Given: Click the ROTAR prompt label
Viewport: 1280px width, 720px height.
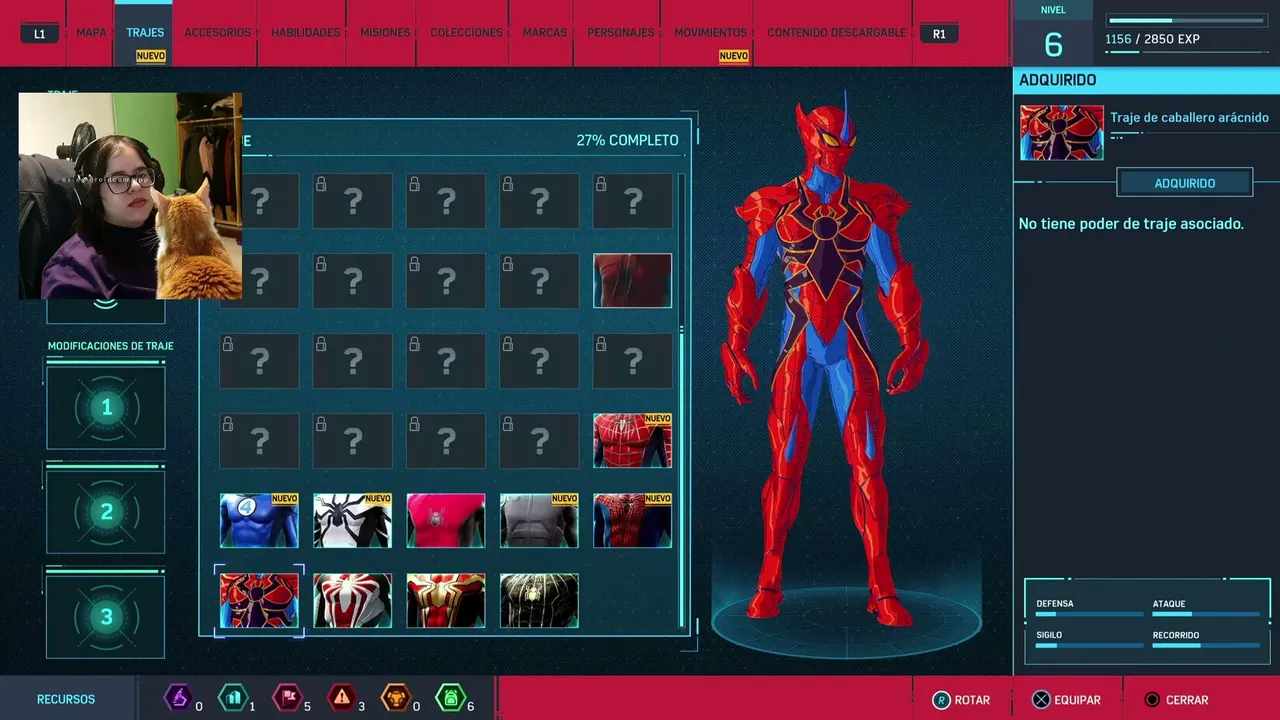Looking at the screenshot, I should point(972,701).
